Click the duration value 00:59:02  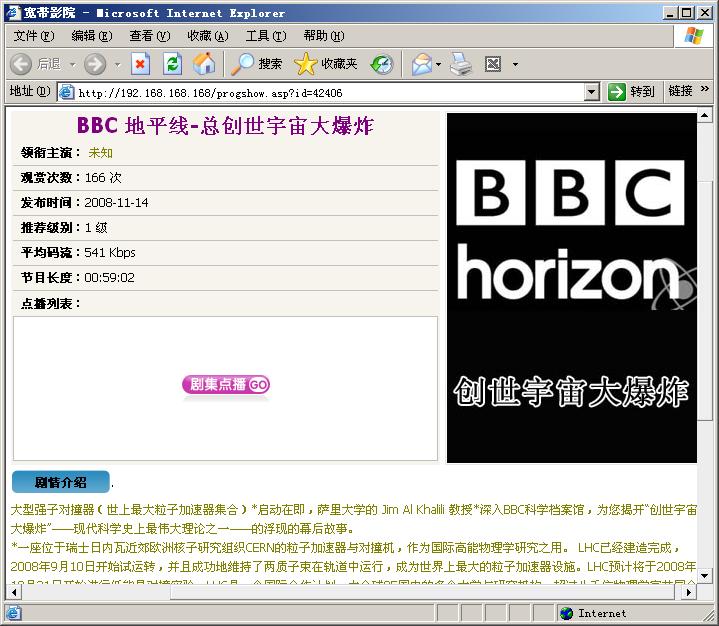110,277
